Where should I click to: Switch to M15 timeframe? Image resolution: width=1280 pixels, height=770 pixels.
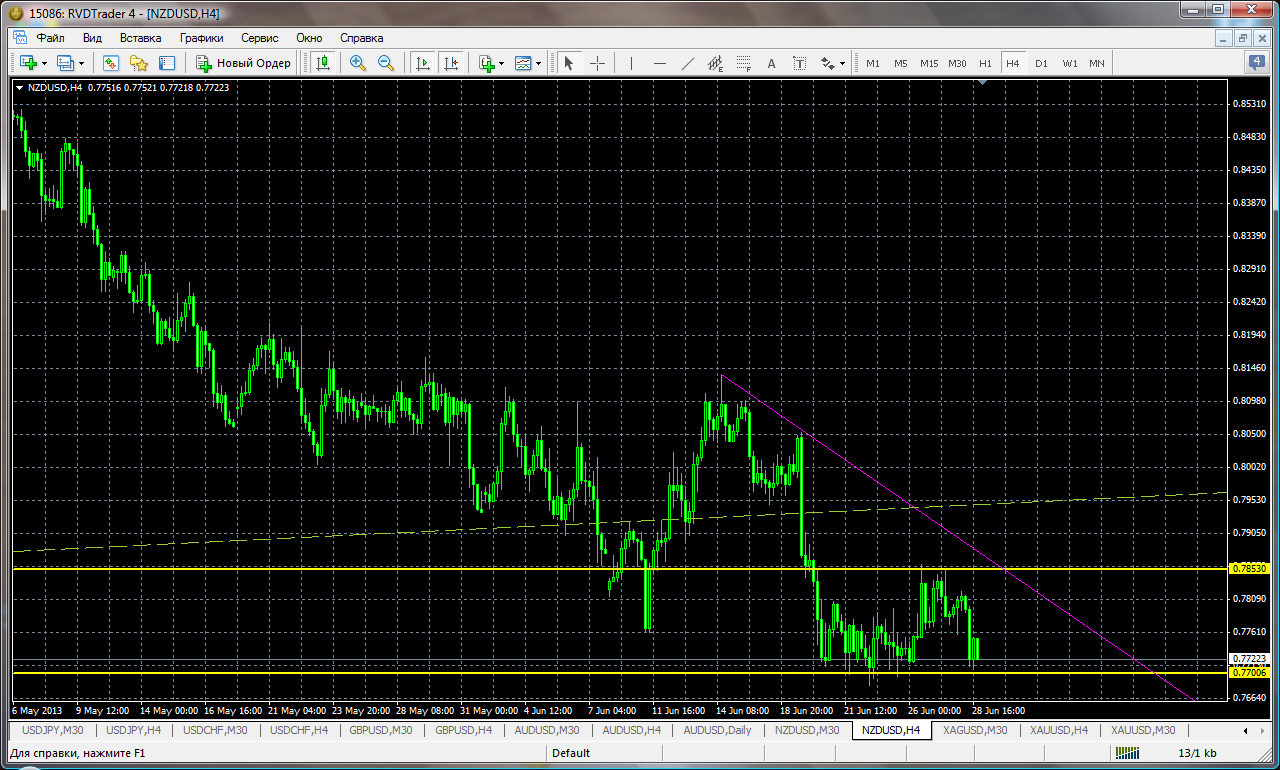click(929, 63)
